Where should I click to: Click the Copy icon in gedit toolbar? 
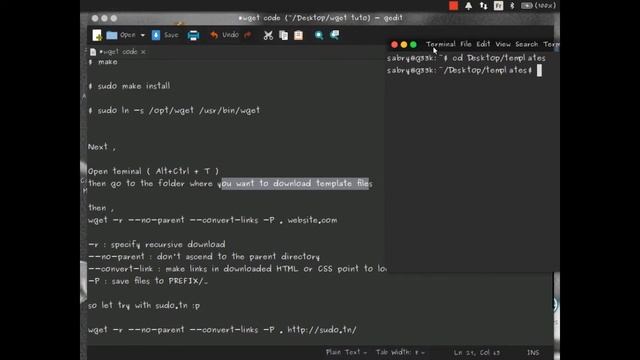(283, 36)
